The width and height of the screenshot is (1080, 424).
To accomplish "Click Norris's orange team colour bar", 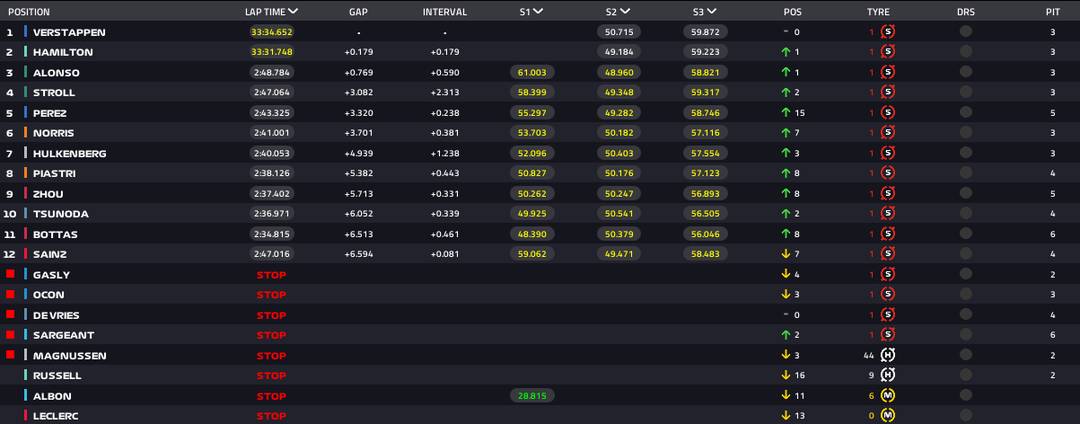I will 25,133.
